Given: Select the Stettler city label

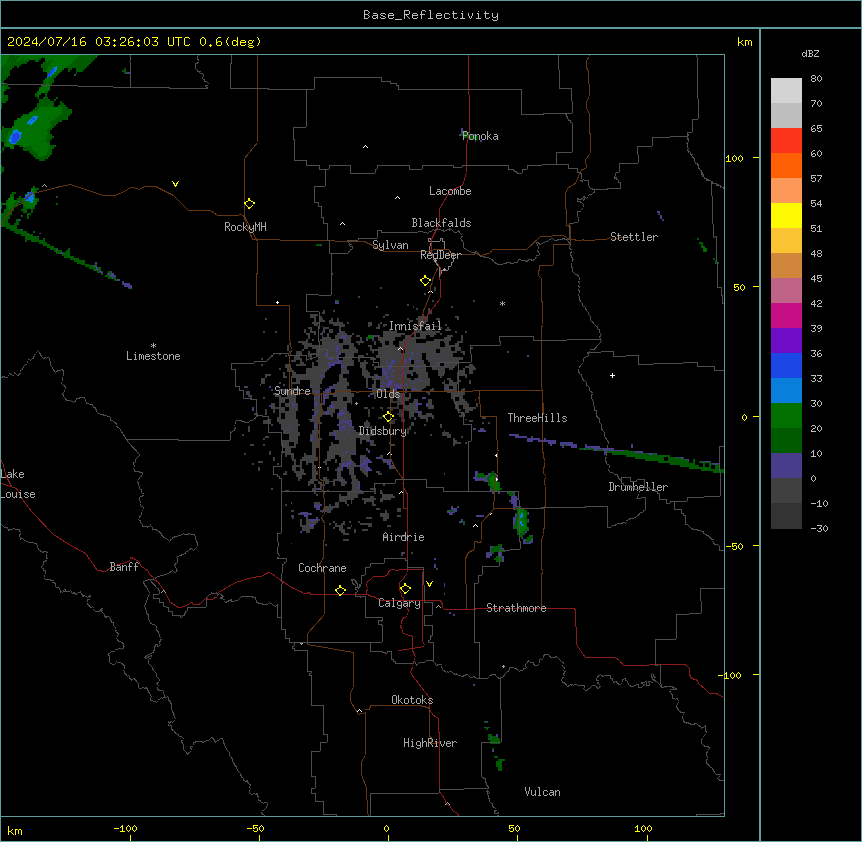Looking at the screenshot, I should [634, 237].
